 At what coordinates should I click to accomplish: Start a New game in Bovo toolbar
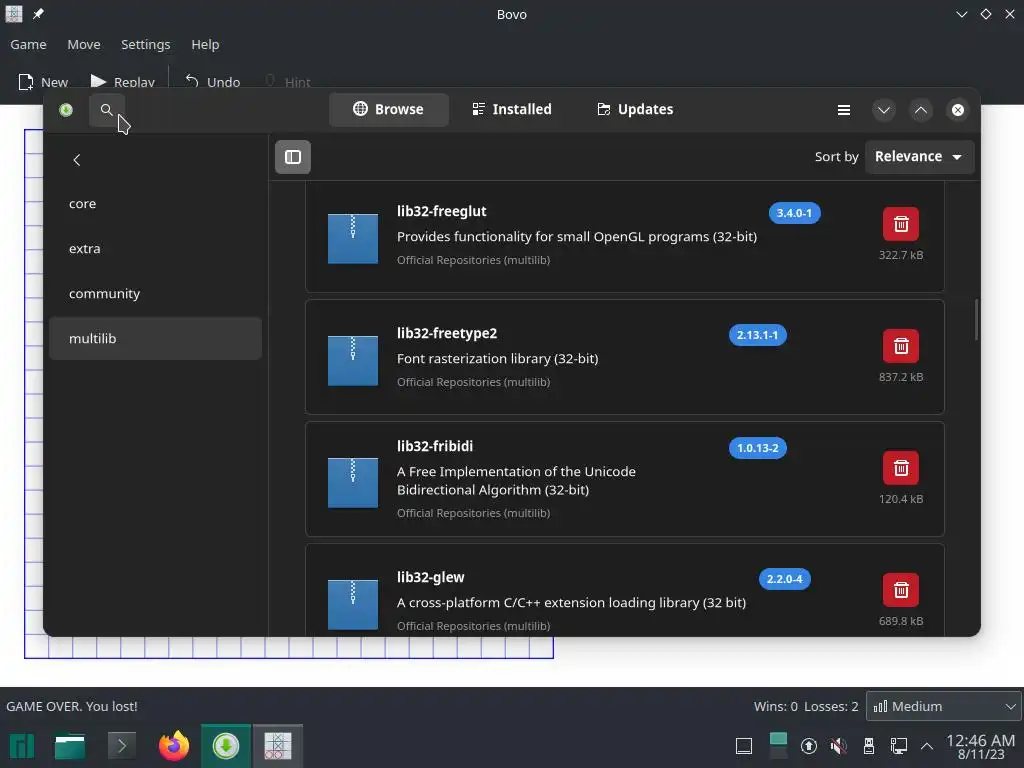[43, 82]
